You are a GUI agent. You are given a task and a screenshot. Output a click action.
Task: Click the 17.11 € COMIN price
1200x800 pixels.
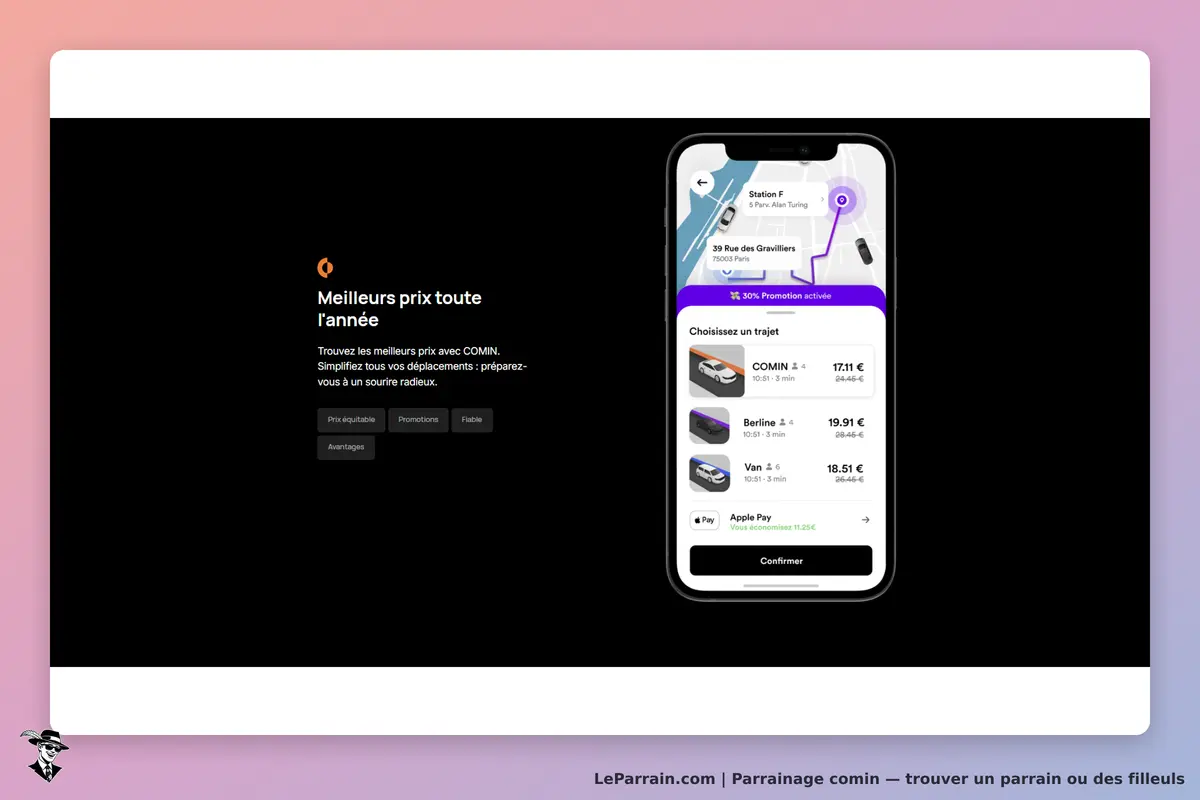tap(848, 367)
